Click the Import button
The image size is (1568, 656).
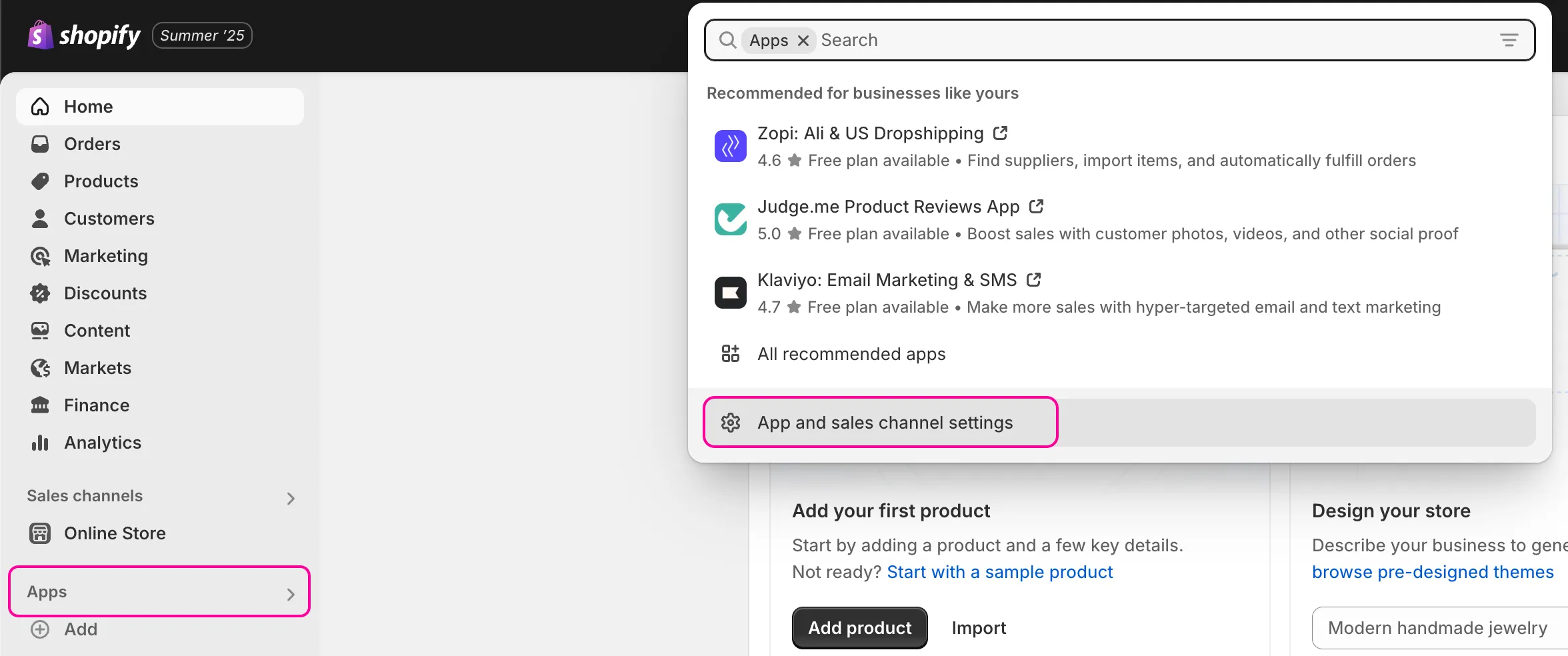tap(978, 628)
